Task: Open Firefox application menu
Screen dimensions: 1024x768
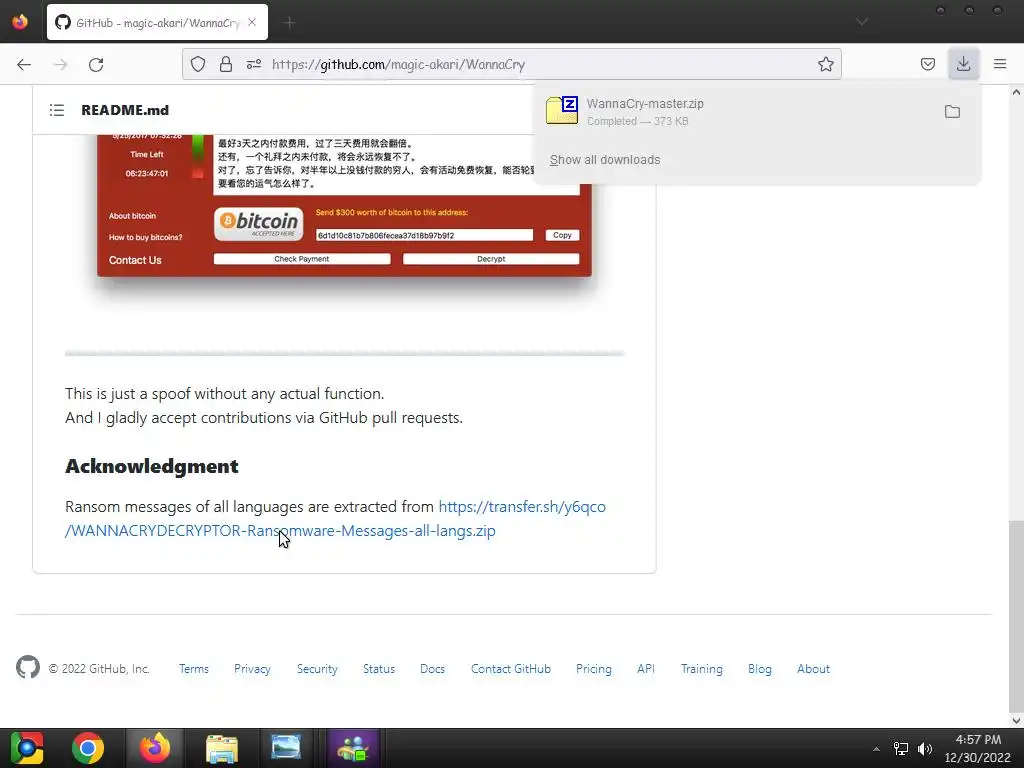Action: 1000,64
